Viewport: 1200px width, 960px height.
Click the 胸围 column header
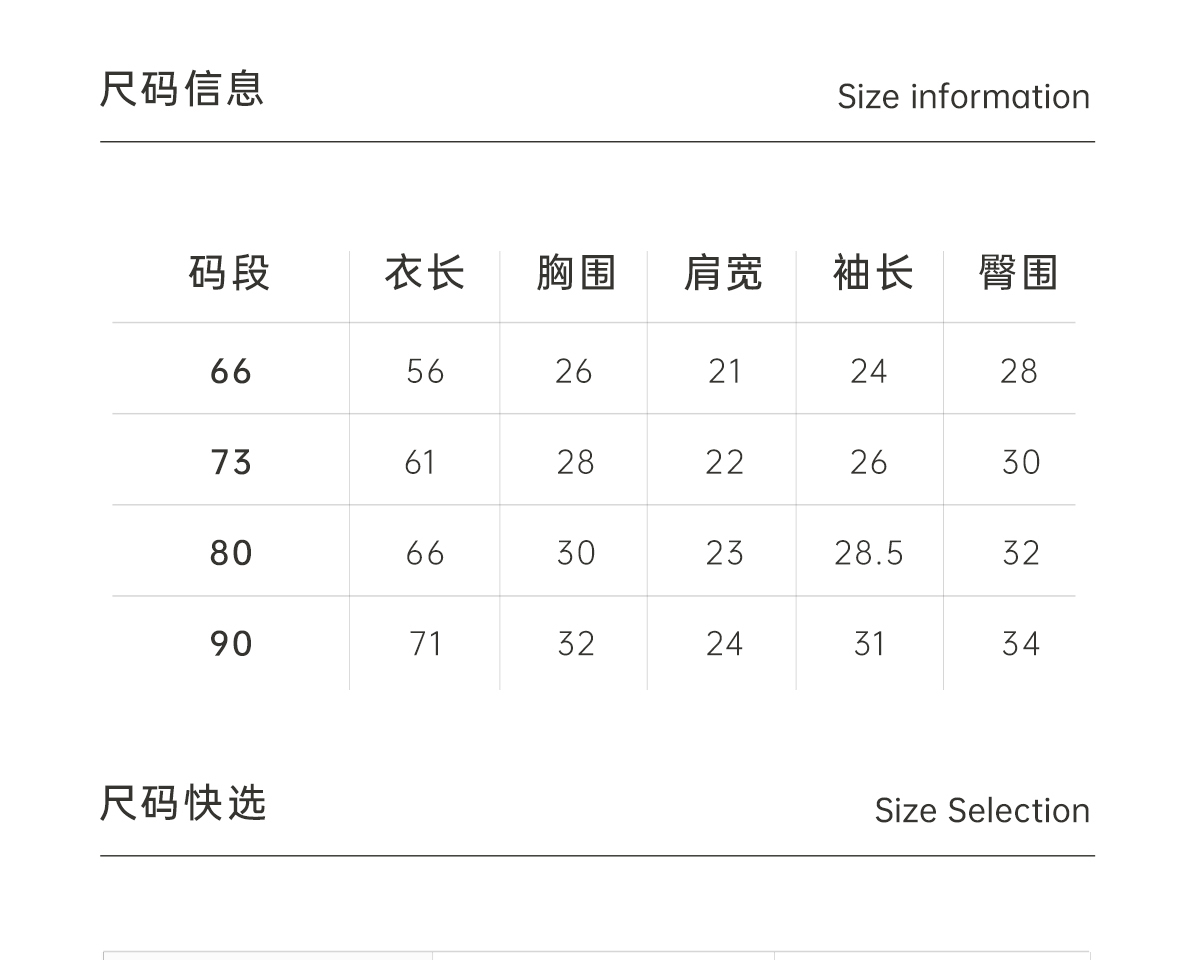[575, 273]
